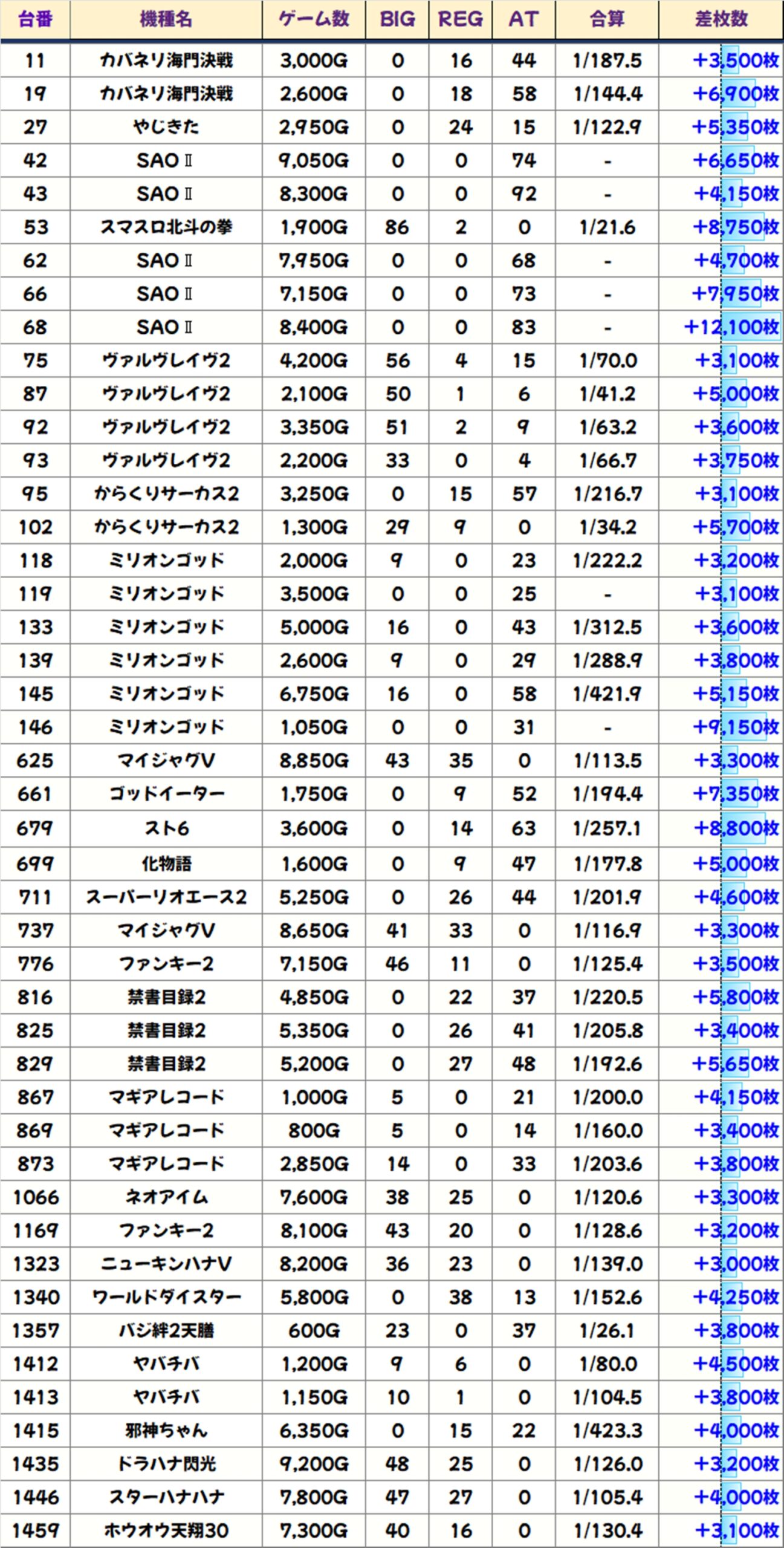Image resolution: width=784 pixels, height=1548 pixels.
Task: Click the "+8,750枚" difference value
Action: pos(736,227)
